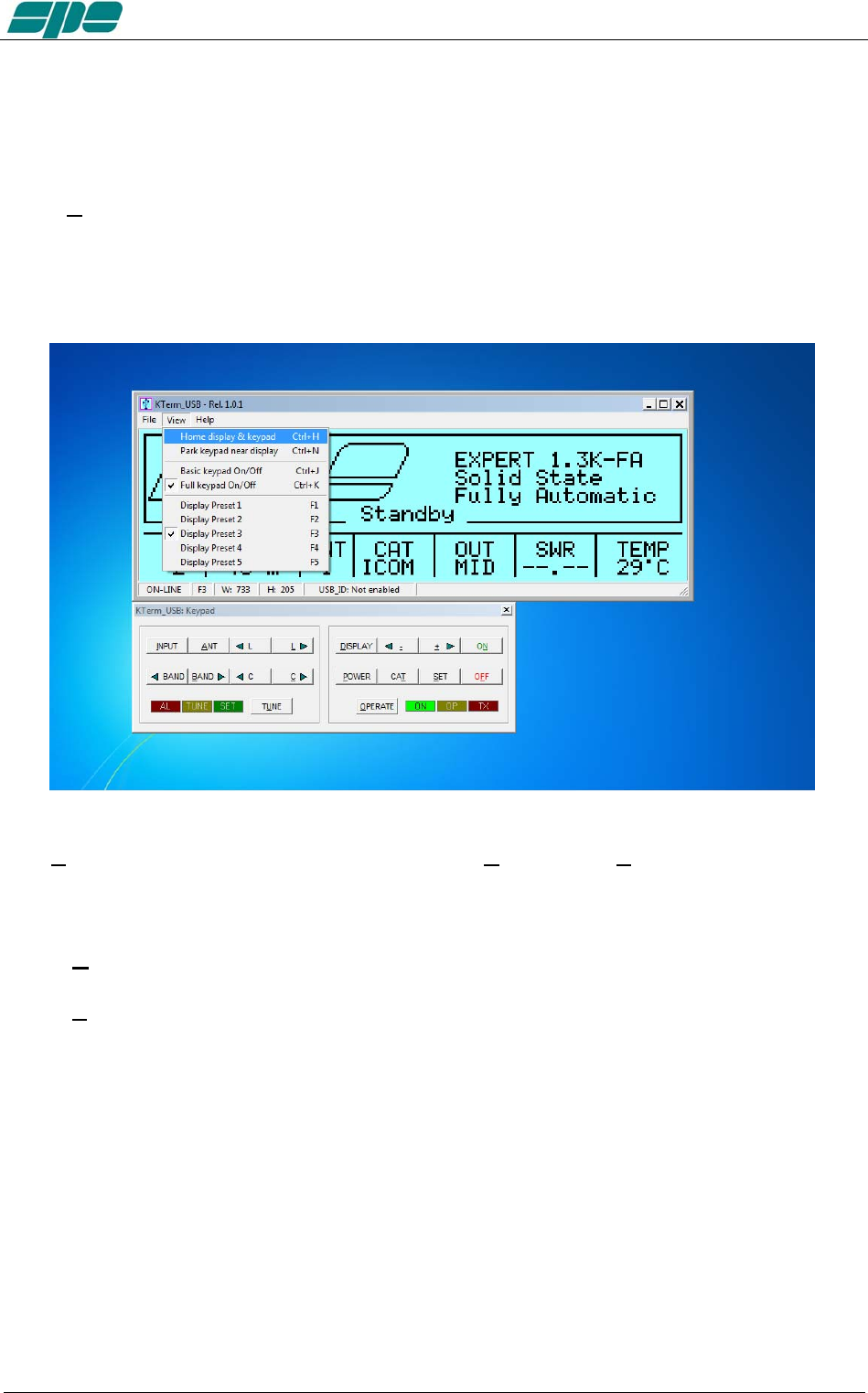Toggle Basic keypad On/Off

[245, 471]
